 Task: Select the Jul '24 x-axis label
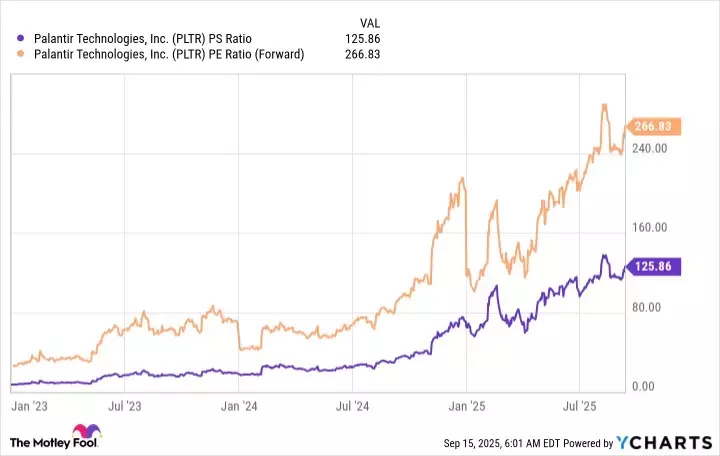click(351, 408)
